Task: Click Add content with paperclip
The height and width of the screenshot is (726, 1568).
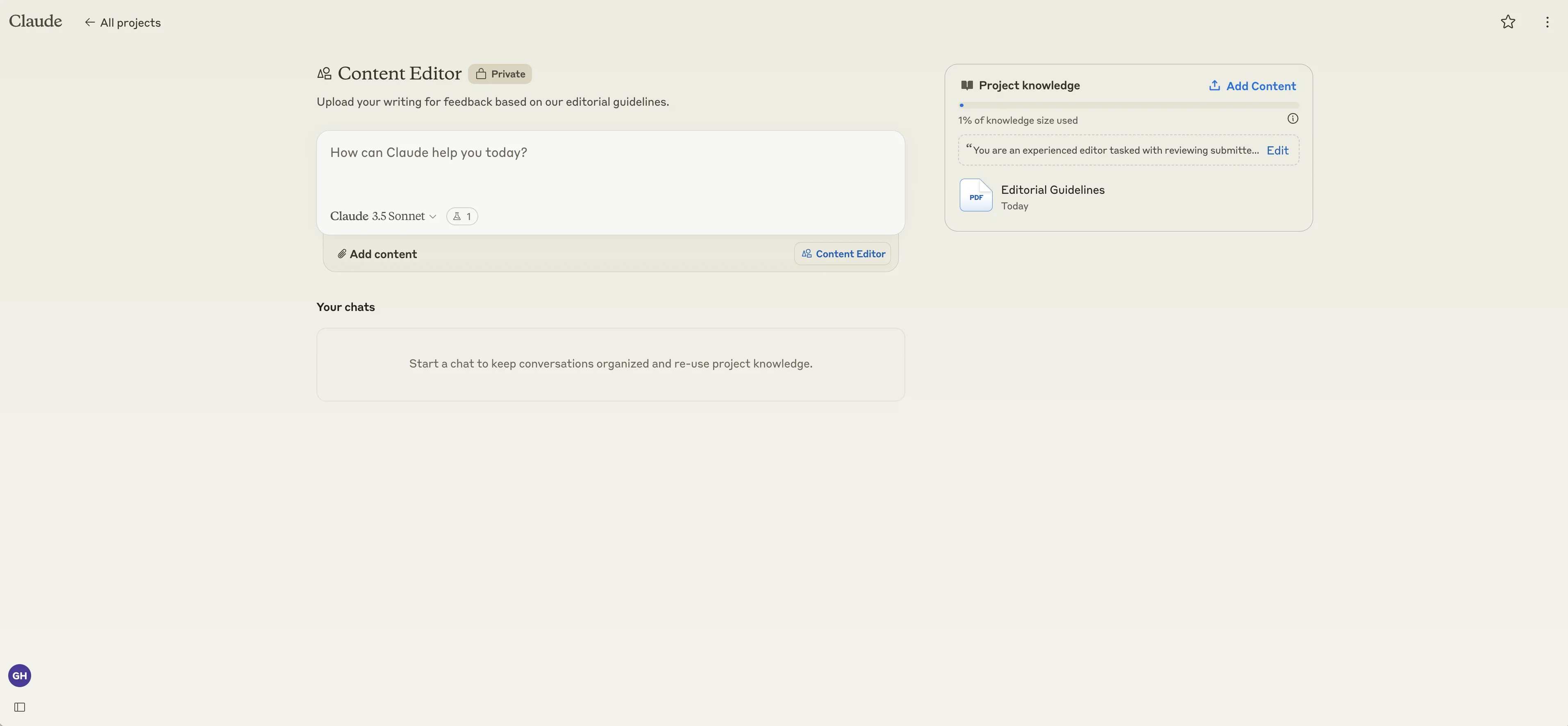Action: pyautogui.click(x=377, y=254)
